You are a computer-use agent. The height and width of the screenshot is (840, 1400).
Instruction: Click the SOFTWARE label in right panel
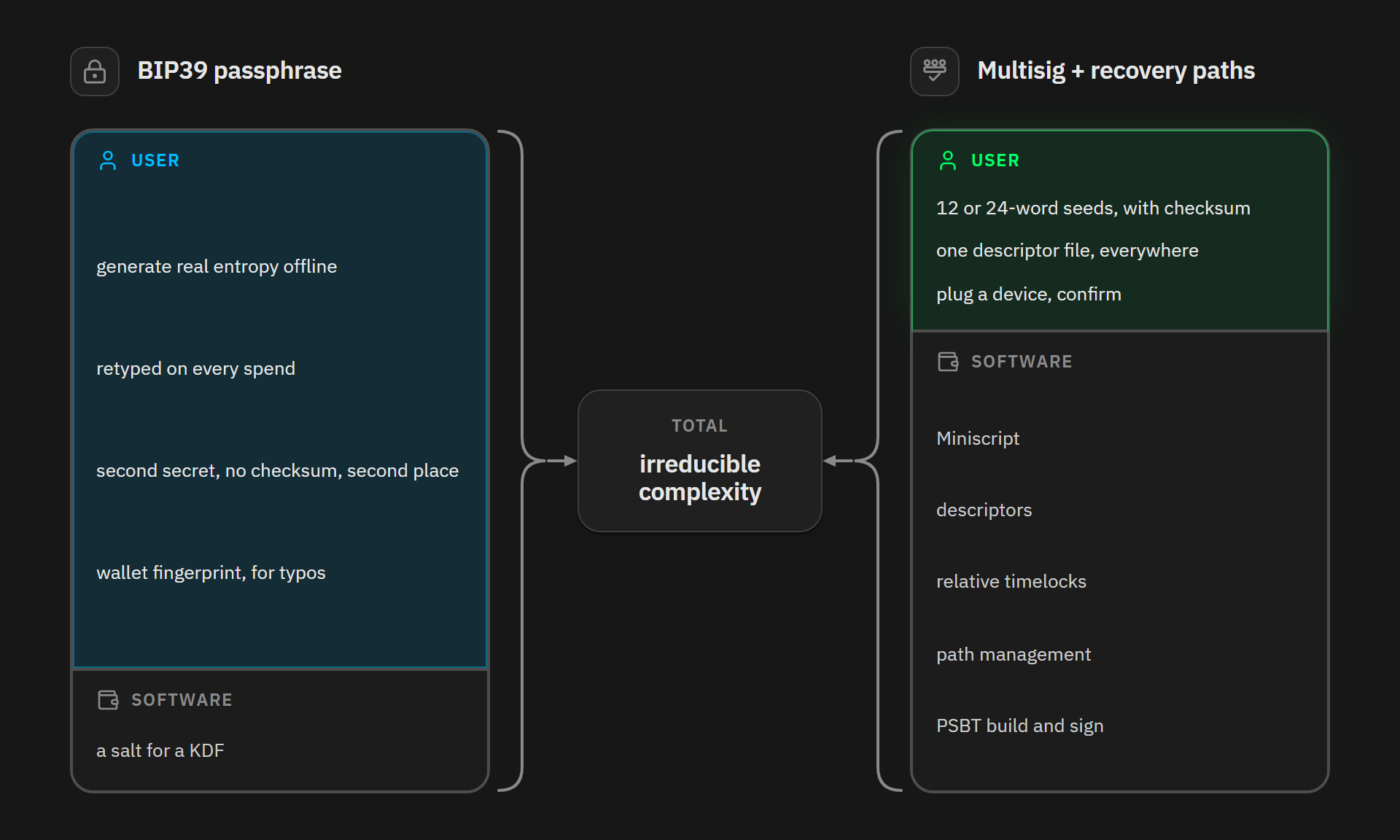(x=1022, y=362)
